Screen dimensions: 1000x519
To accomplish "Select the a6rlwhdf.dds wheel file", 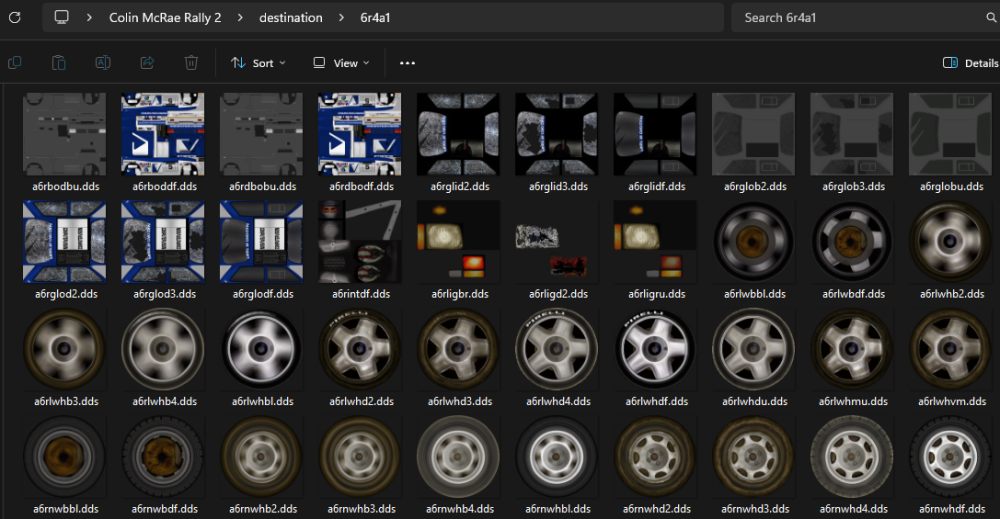I will 655,358.
